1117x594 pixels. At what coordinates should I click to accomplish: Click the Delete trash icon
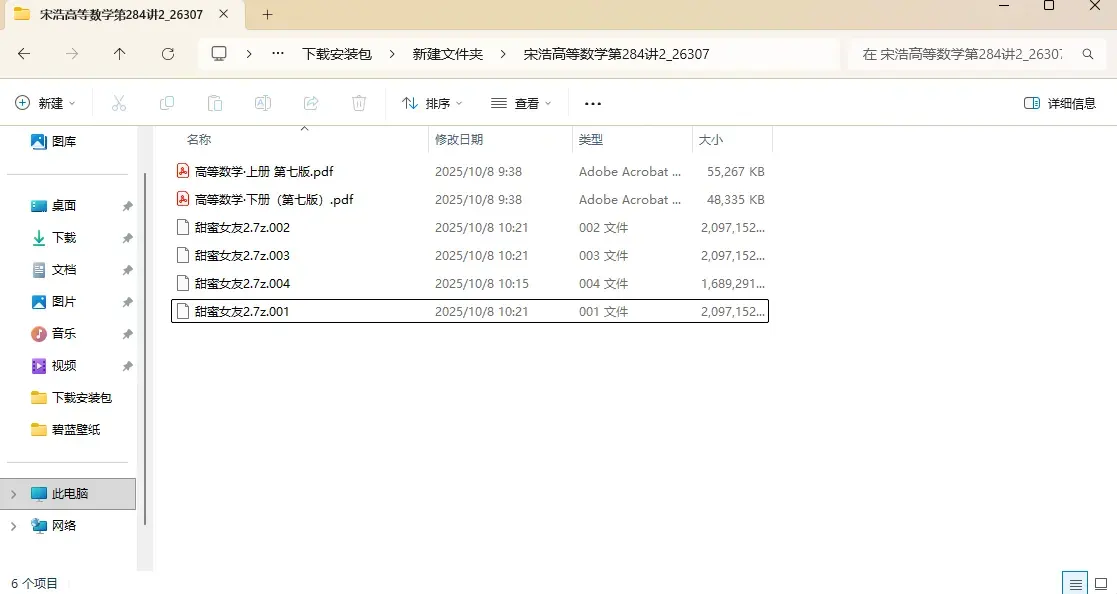tap(359, 103)
